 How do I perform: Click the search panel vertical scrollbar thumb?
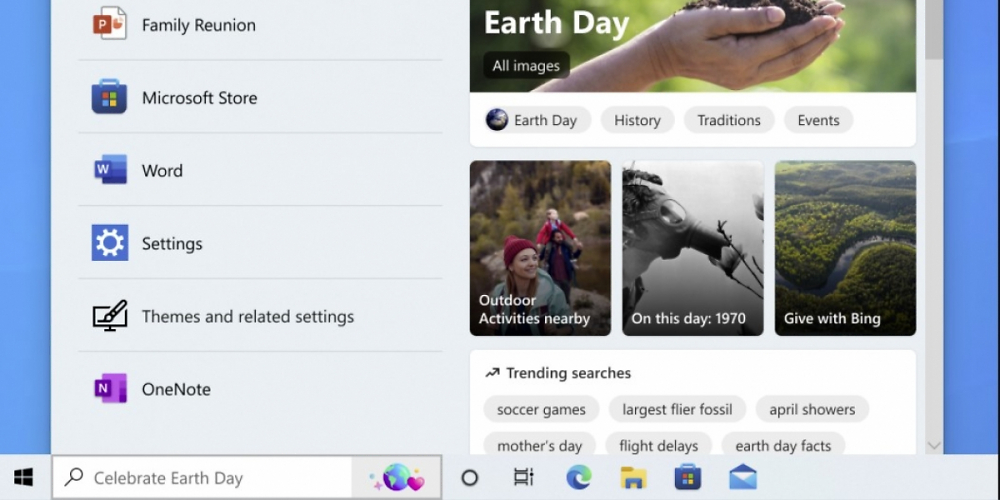pyautogui.click(x=934, y=29)
